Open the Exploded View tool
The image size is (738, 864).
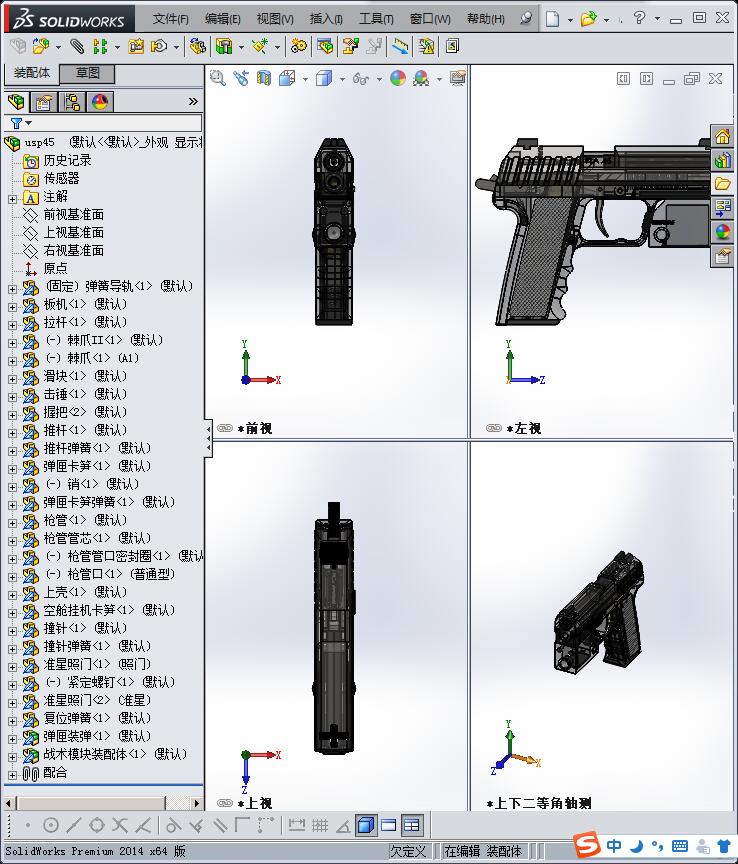tap(351, 46)
